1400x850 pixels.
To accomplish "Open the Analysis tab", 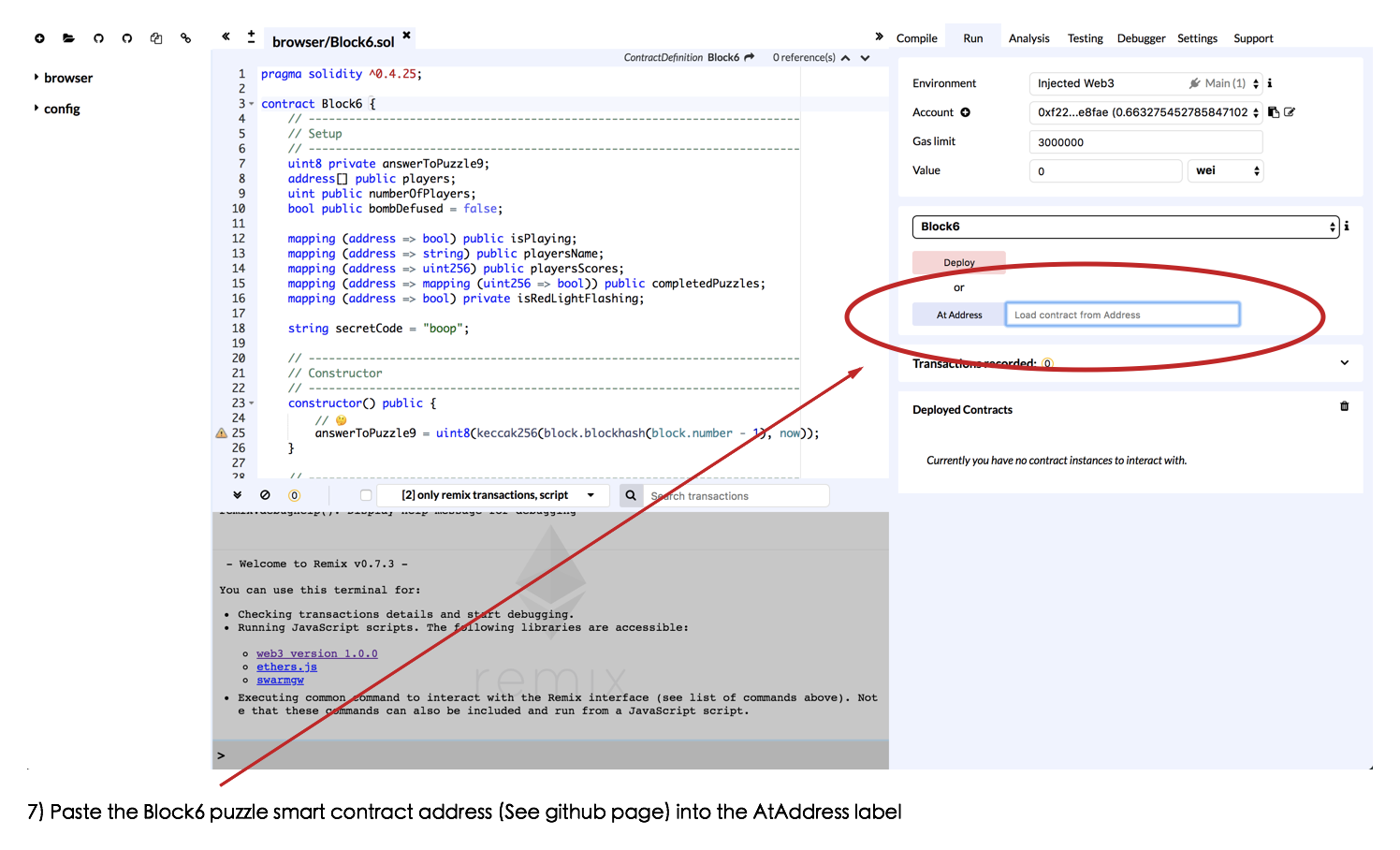I will tap(1029, 38).
